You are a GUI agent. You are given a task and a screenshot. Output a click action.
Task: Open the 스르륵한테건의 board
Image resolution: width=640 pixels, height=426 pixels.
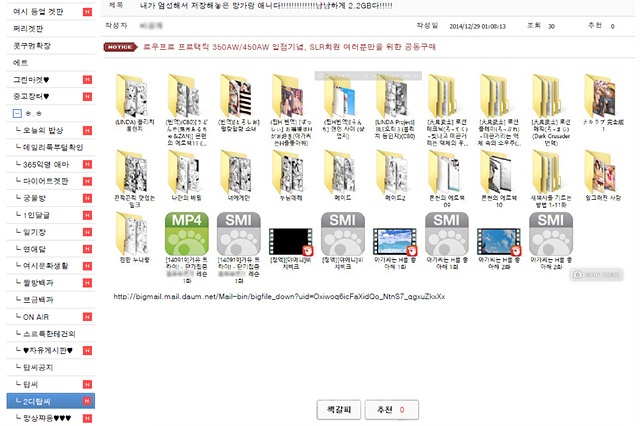coord(49,333)
